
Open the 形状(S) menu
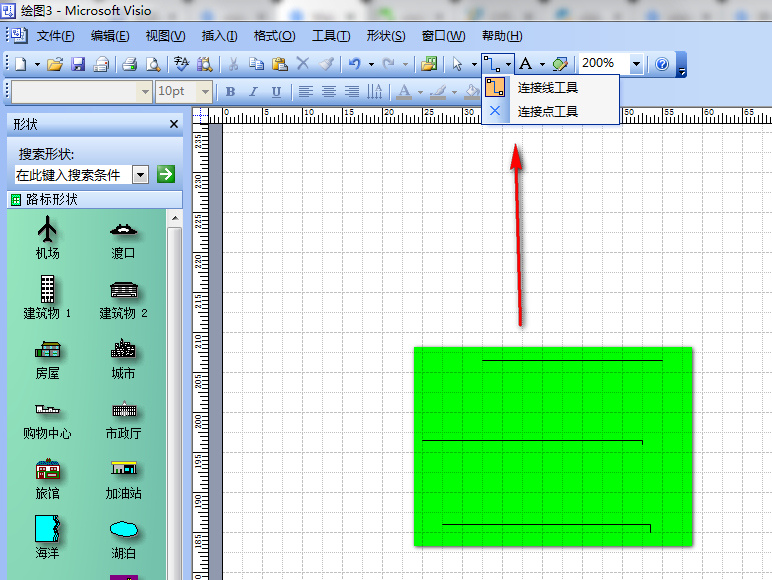tap(386, 36)
